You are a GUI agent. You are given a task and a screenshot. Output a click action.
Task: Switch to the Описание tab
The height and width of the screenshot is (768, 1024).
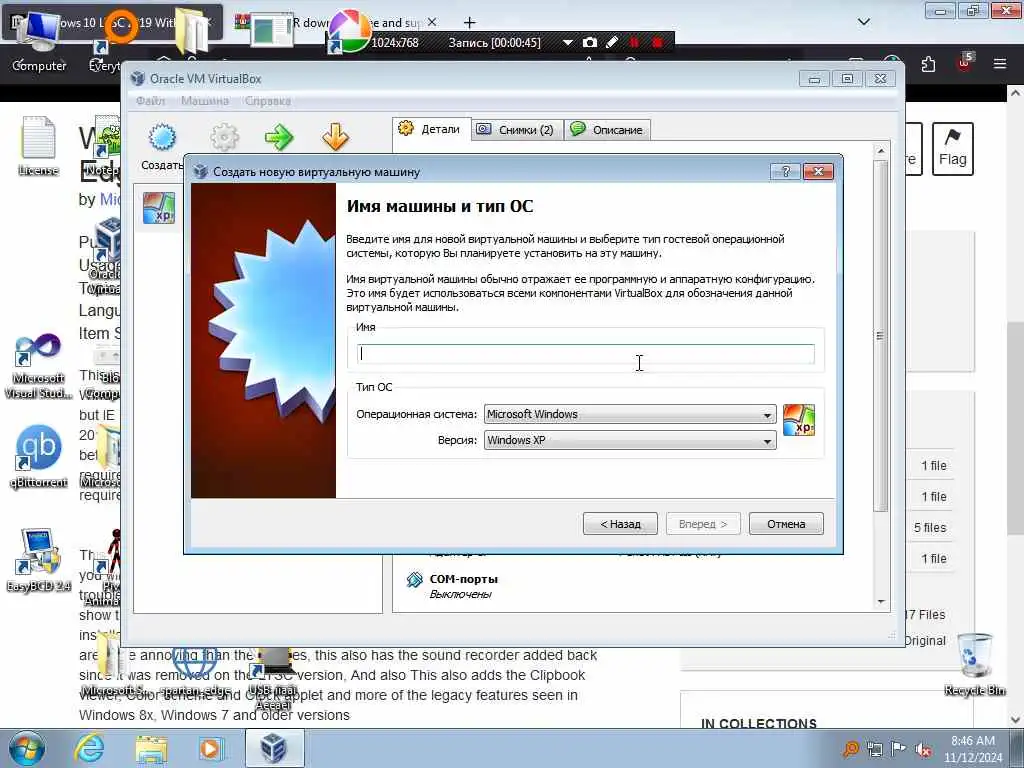(x=607, y=129)
